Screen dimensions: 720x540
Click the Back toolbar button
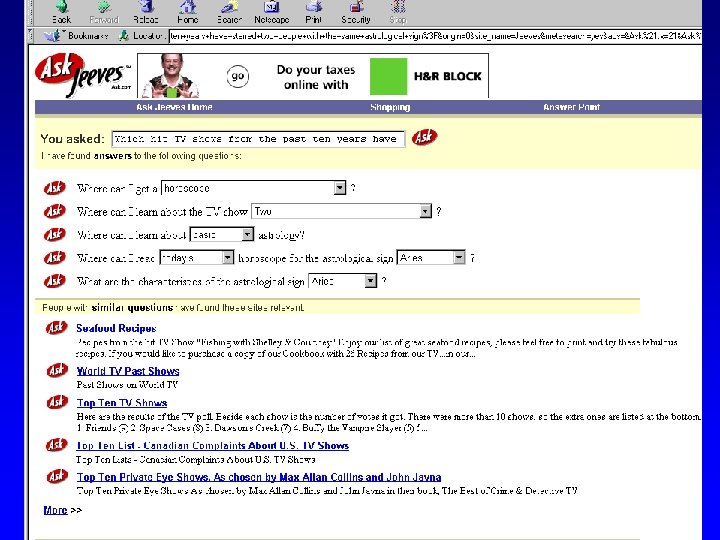pyautogui.click(x=61, y=12)
